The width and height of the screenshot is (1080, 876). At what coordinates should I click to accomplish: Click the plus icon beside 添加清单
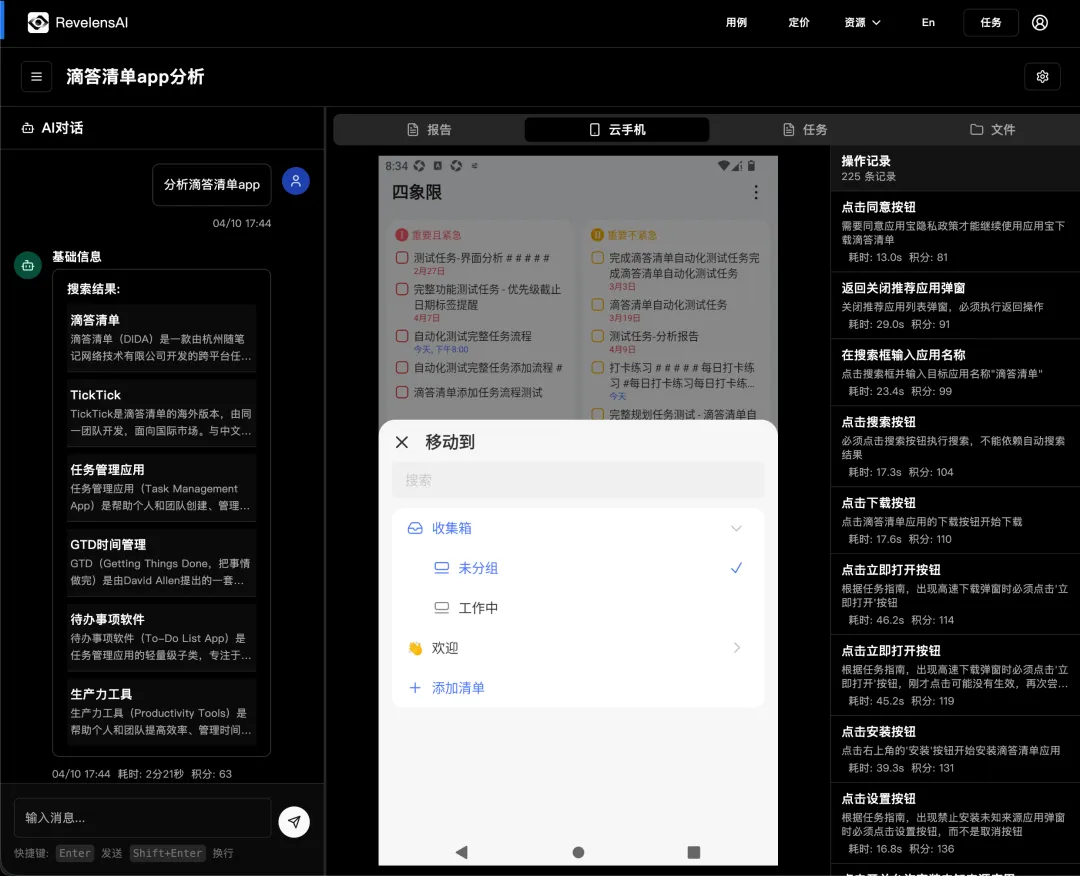415,688
